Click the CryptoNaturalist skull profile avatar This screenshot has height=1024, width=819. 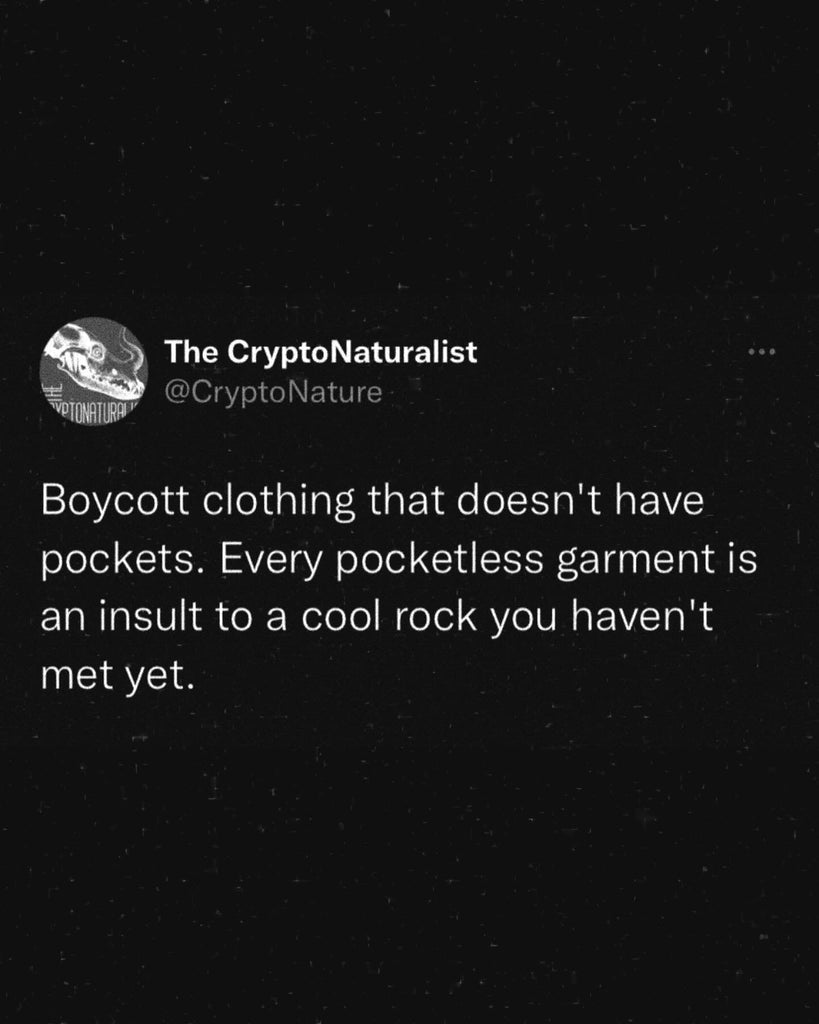tap(93, 372)
